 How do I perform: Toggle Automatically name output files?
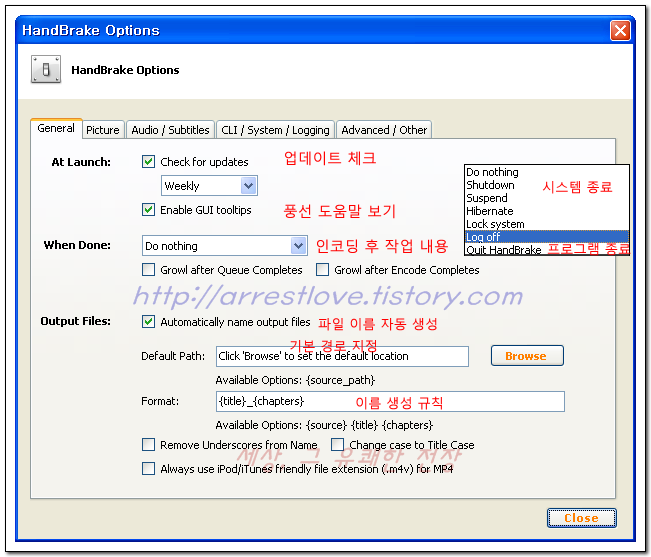[x=148, y=322]
